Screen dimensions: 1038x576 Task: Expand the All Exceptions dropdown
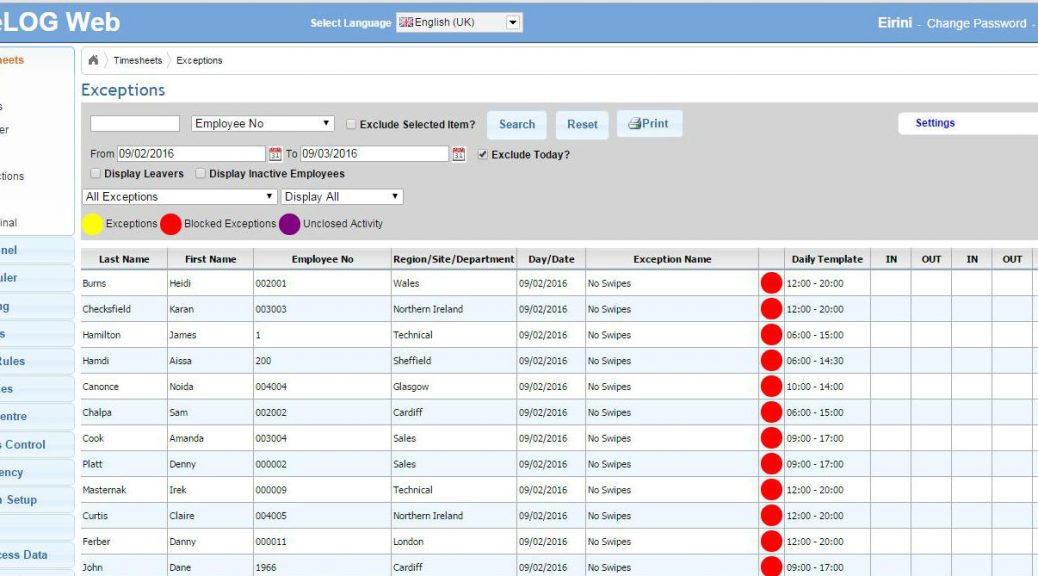click(x=180, y=197)
